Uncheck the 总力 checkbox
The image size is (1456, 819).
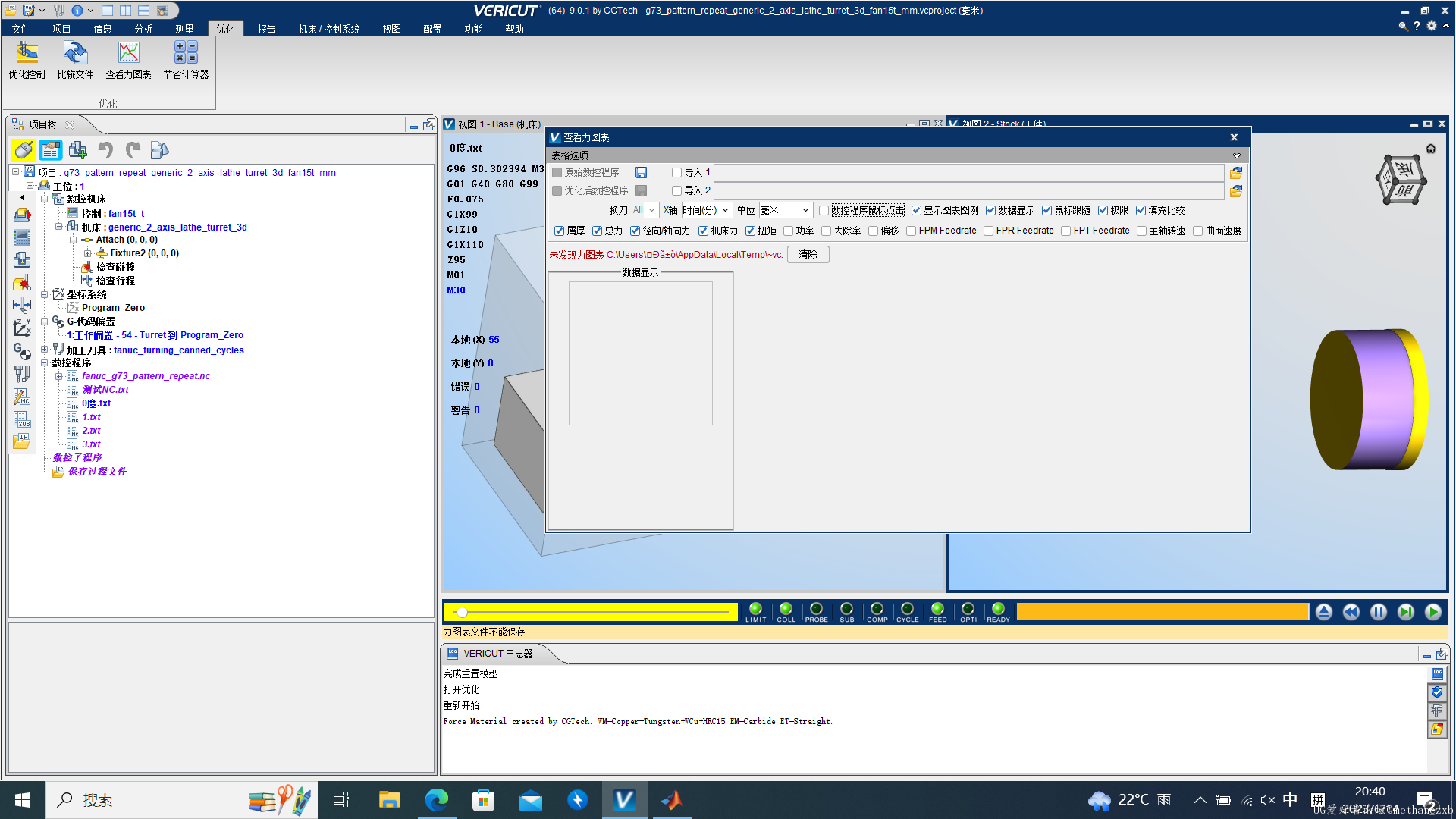tap(597, 231)
